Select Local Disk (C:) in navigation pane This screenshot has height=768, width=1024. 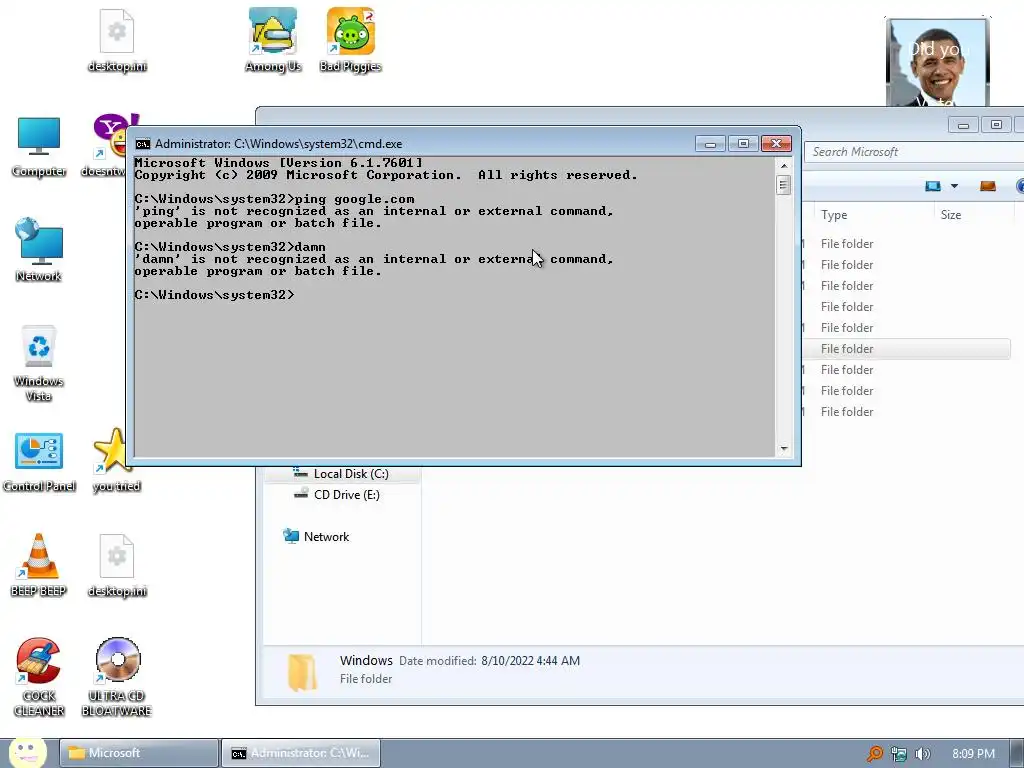coord(341,474)
